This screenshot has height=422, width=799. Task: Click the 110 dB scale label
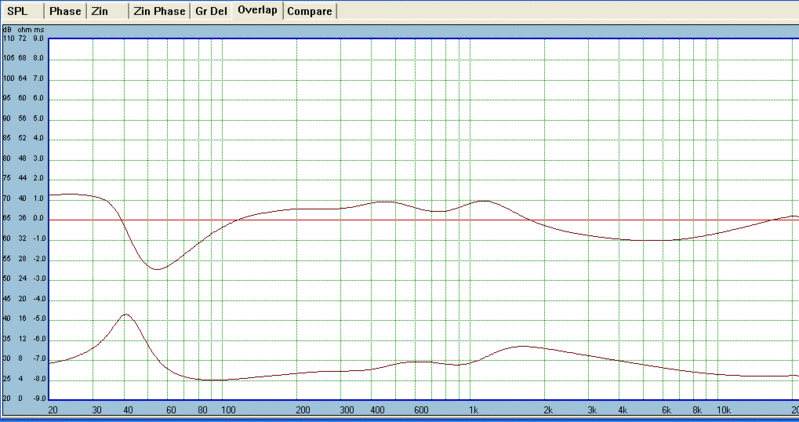pyautogui.click(x=9, y=38)
